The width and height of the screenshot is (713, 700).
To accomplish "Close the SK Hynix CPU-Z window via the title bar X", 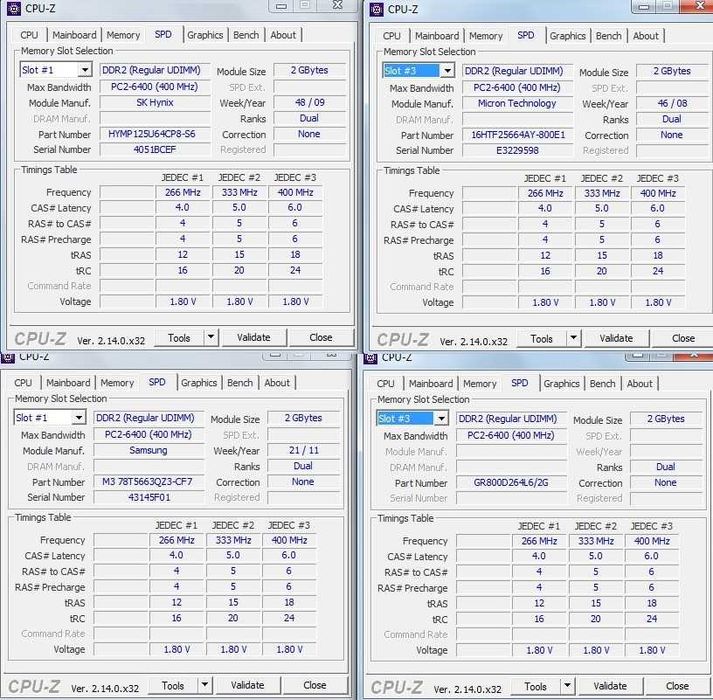I will tap(337, 5).
